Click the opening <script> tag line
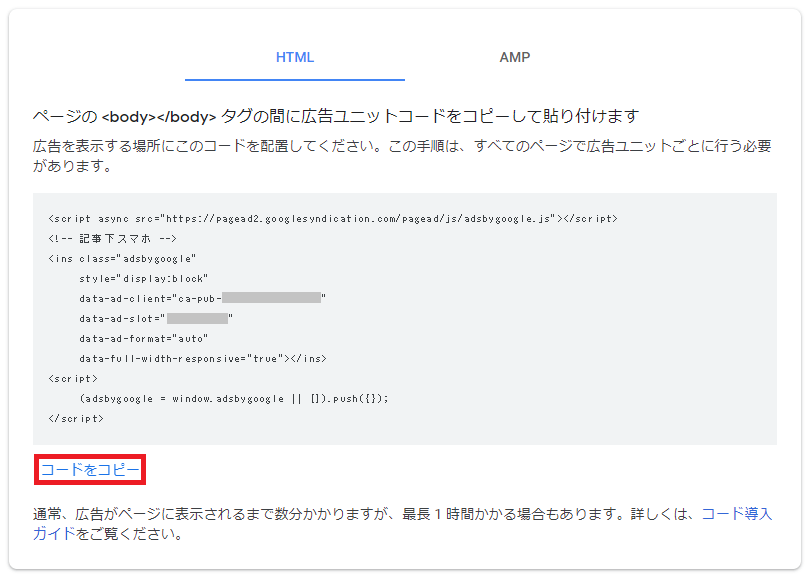This screenshot has height=580, width=811. pos(73,379)
